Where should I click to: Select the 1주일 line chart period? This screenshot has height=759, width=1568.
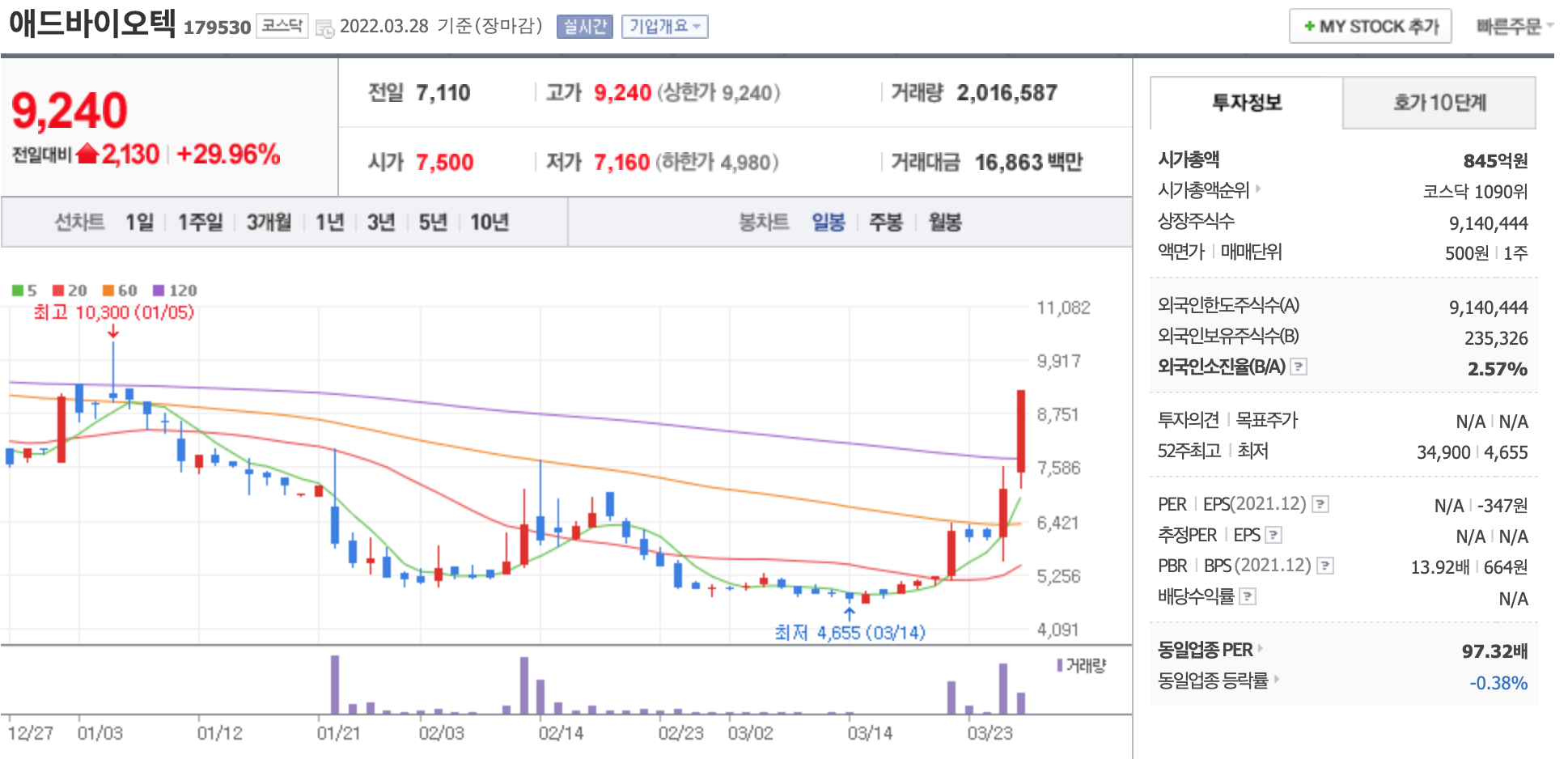pyautogui.click(x=200, y=222)
